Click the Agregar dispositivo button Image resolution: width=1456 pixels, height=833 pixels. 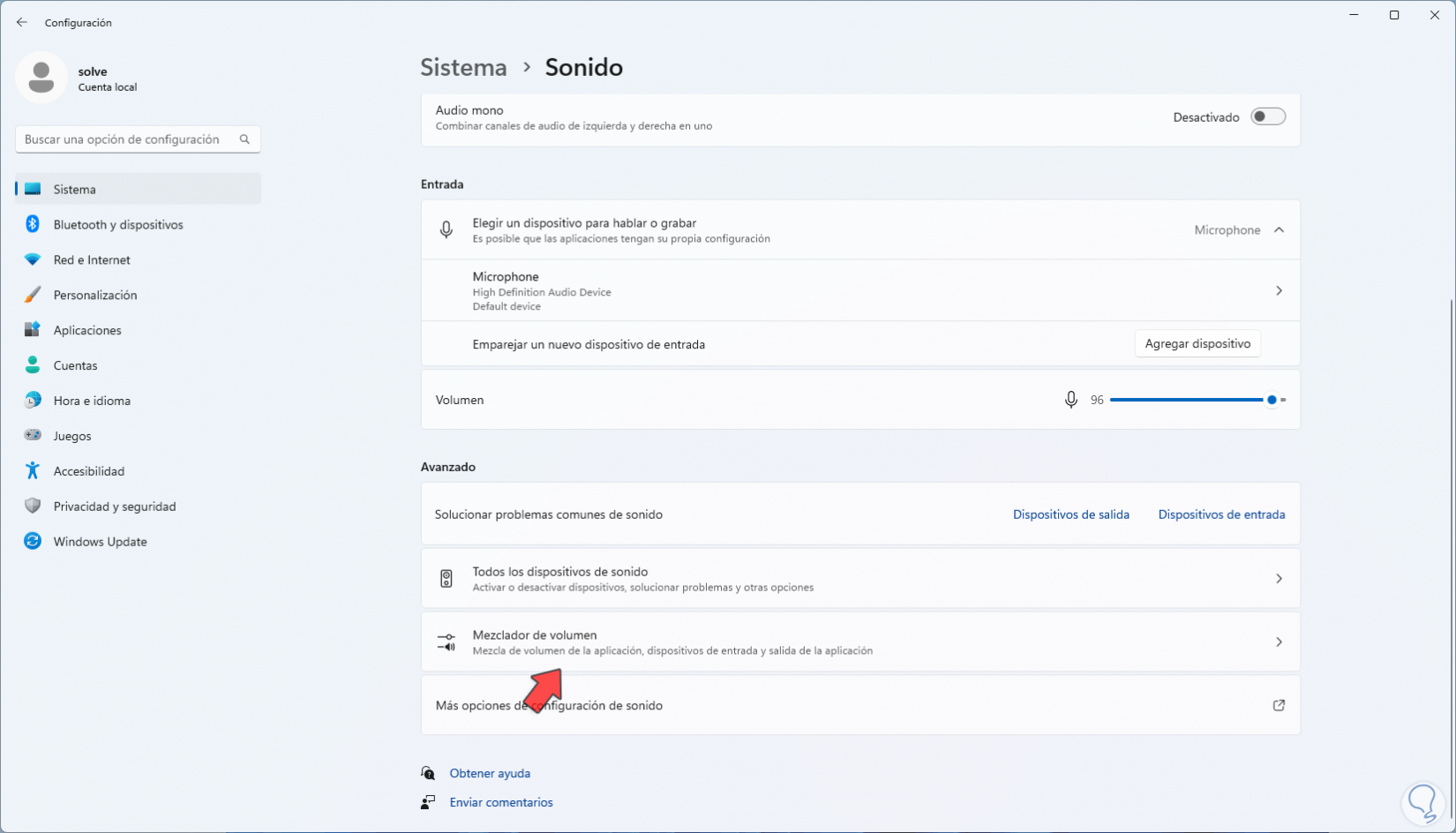[1197, 343]
